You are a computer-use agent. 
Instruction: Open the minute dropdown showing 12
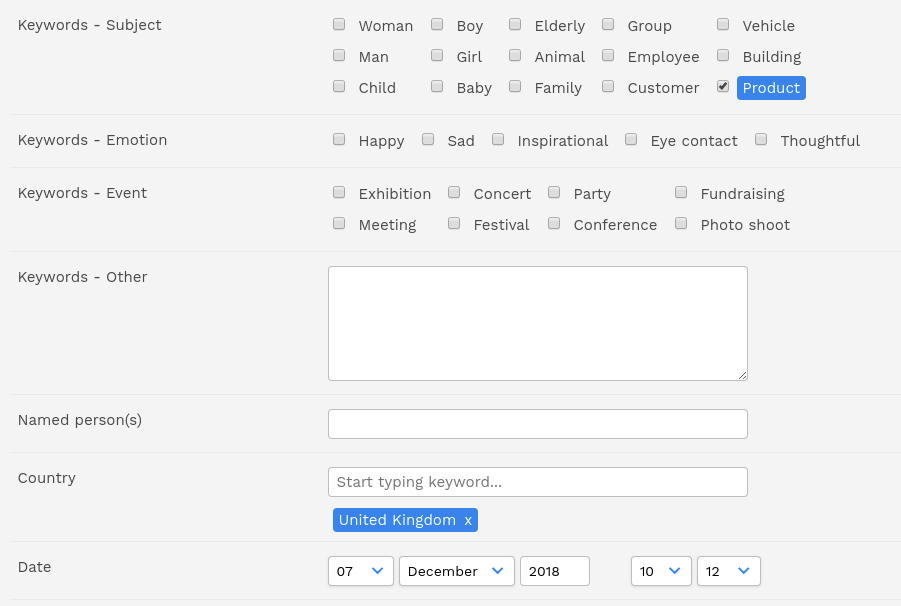(x=729, y=571)
